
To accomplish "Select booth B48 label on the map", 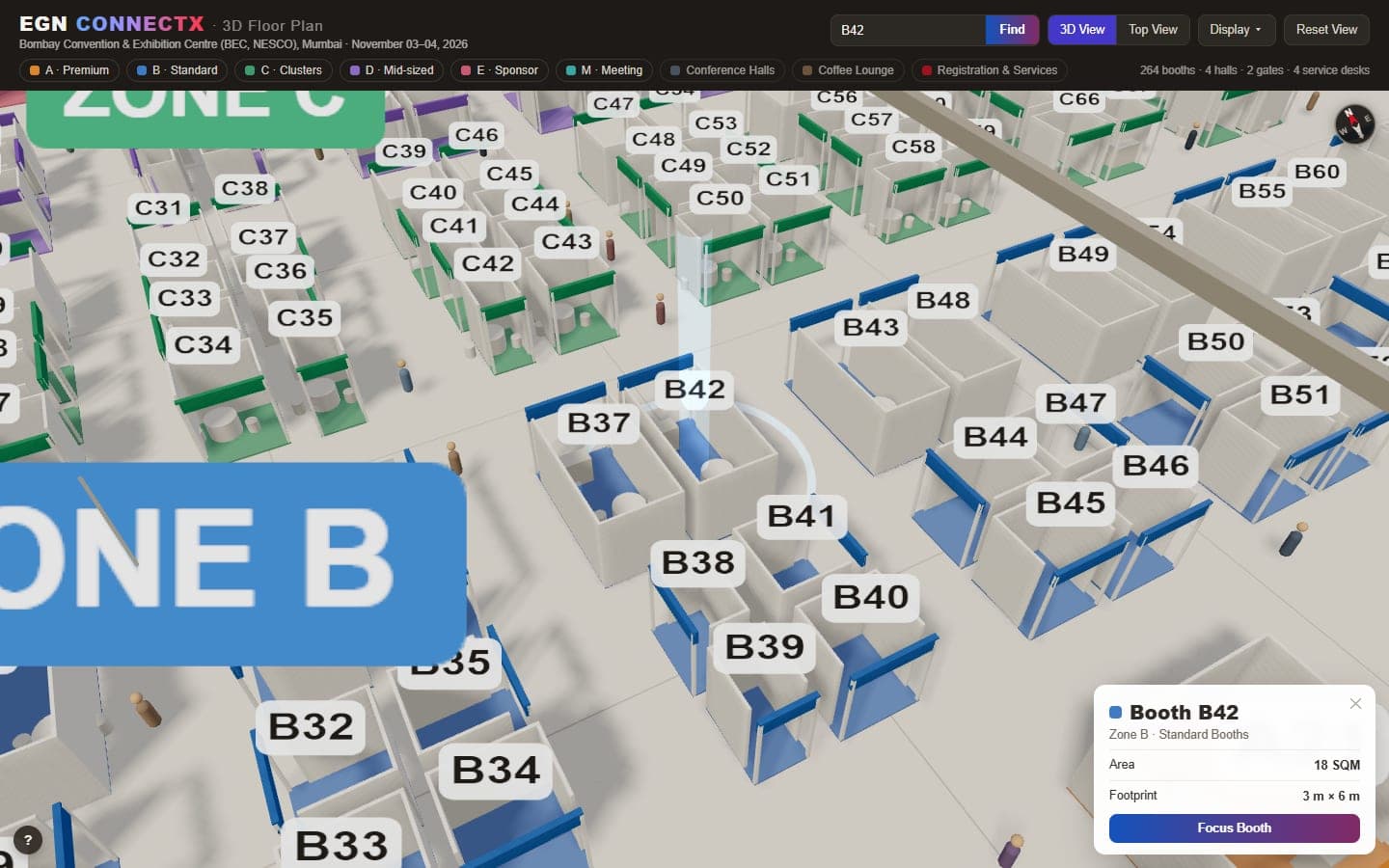I will (942, 301).
